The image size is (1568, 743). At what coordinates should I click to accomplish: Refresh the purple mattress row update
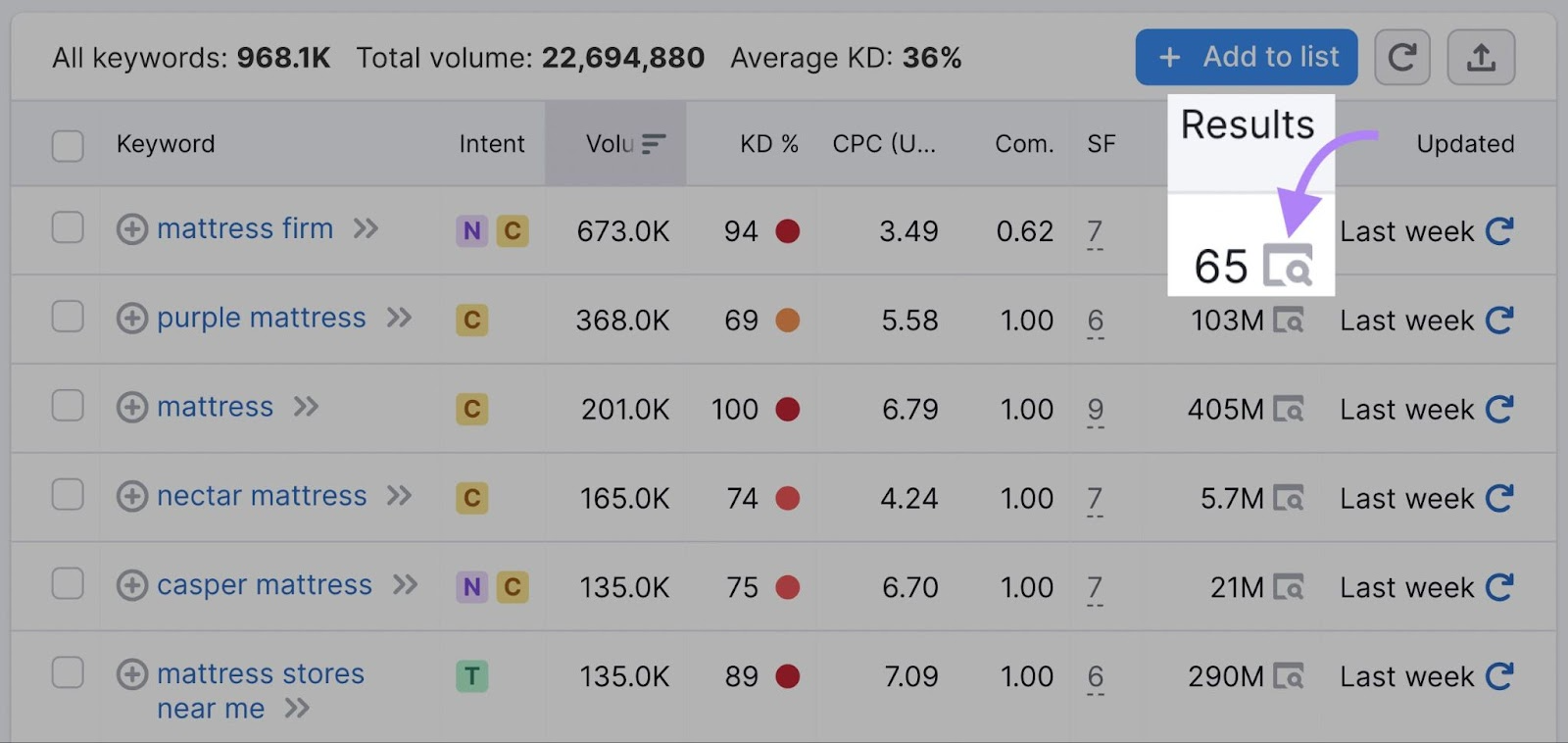(x=1499, y=321)
